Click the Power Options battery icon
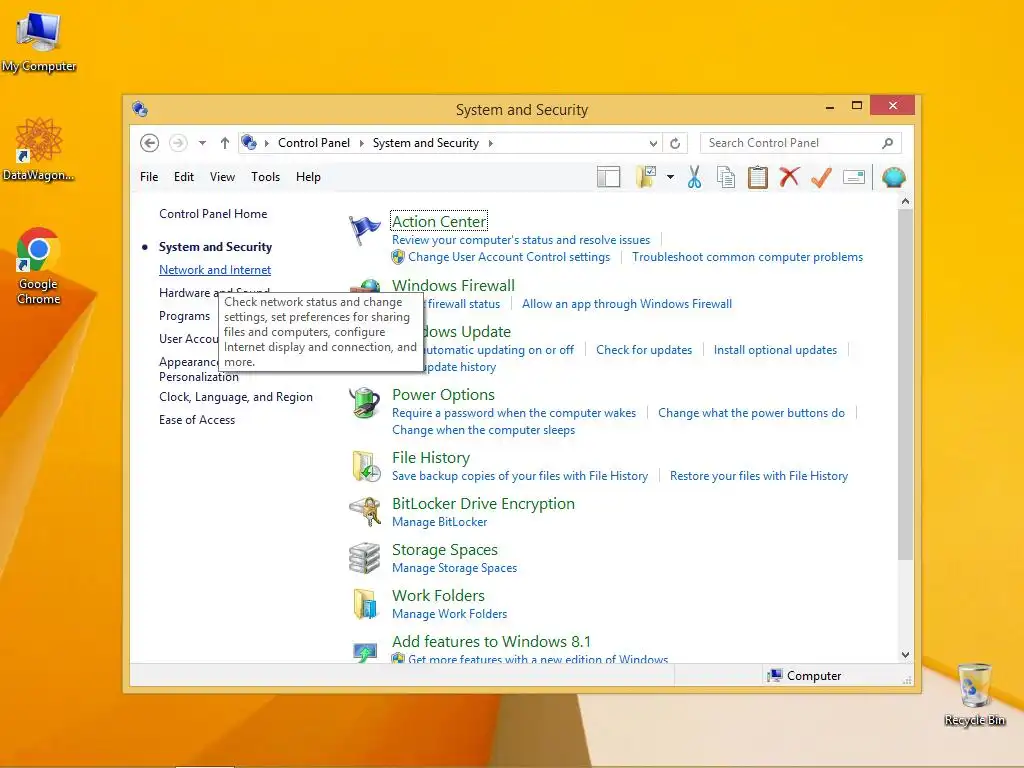Screen dimensions: 1024x768 point(364,402)
